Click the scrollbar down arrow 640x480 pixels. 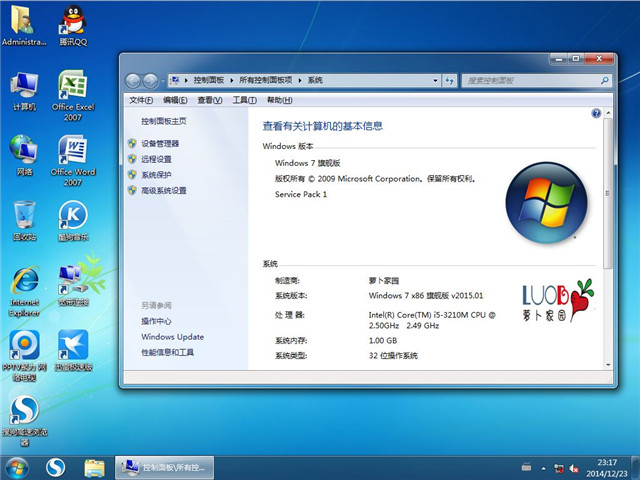[x=608, y=365]
